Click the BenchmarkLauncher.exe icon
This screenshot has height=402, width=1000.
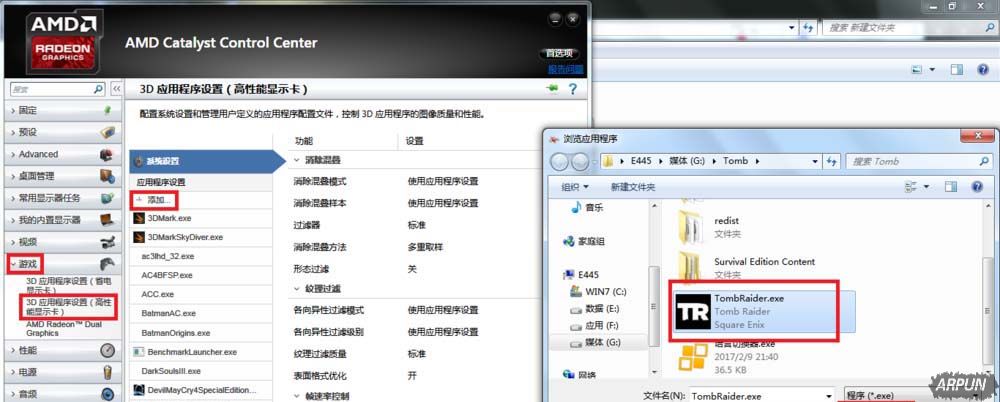click(138, 352)
